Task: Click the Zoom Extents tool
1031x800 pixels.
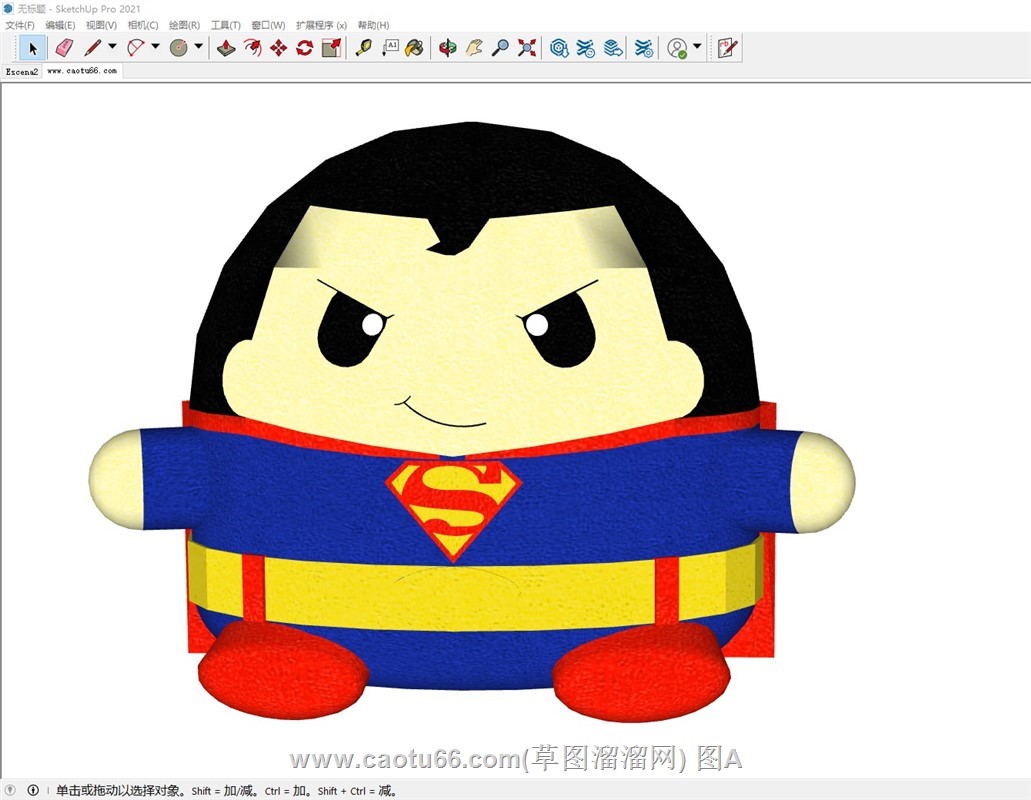Action: coord(527,48)
